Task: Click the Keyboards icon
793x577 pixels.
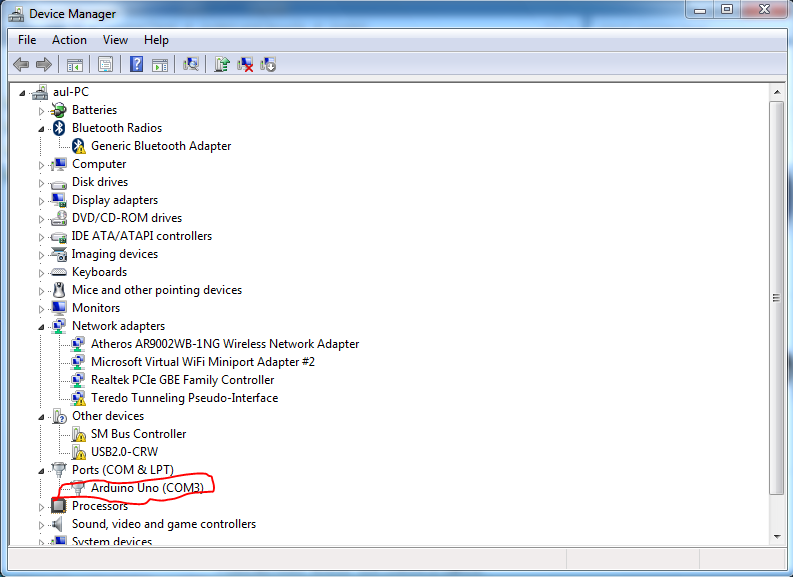Action: click(x=59, y=273)
